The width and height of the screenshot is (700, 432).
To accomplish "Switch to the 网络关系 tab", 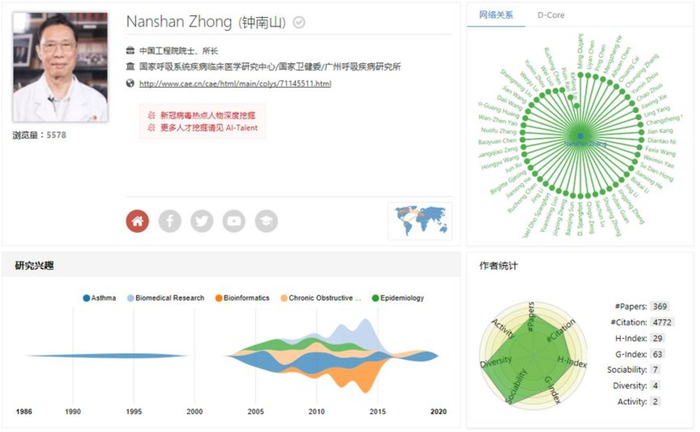I will [x=495, y=15].
